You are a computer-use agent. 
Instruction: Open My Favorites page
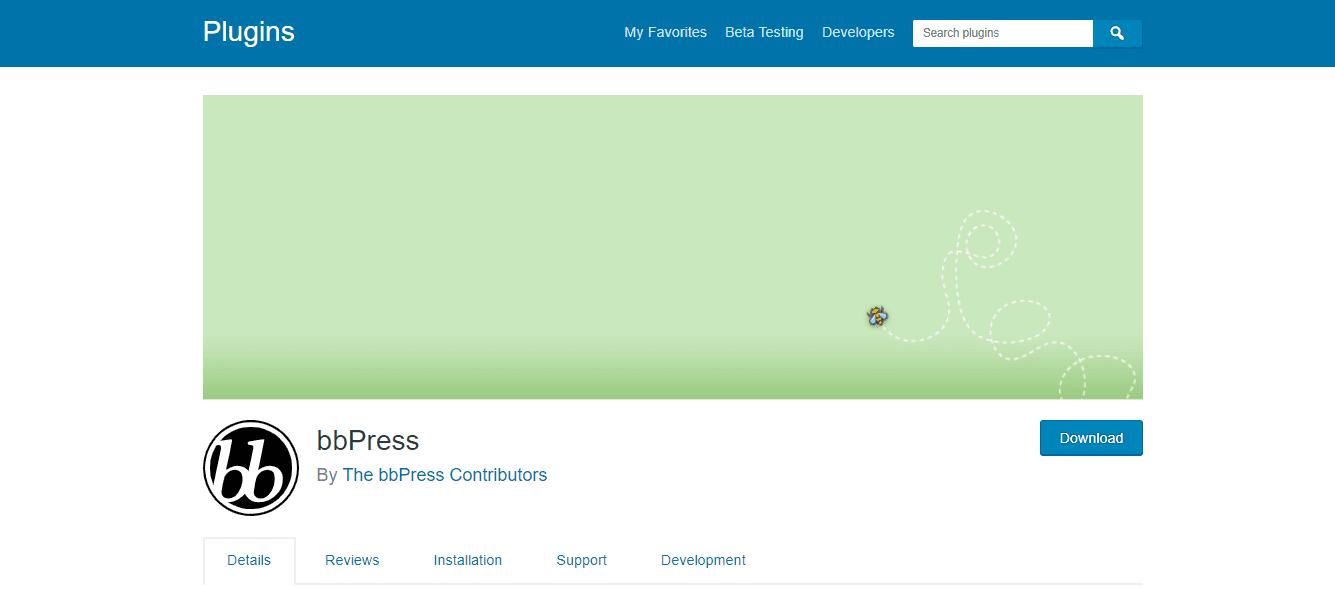(x=665, y=32)
